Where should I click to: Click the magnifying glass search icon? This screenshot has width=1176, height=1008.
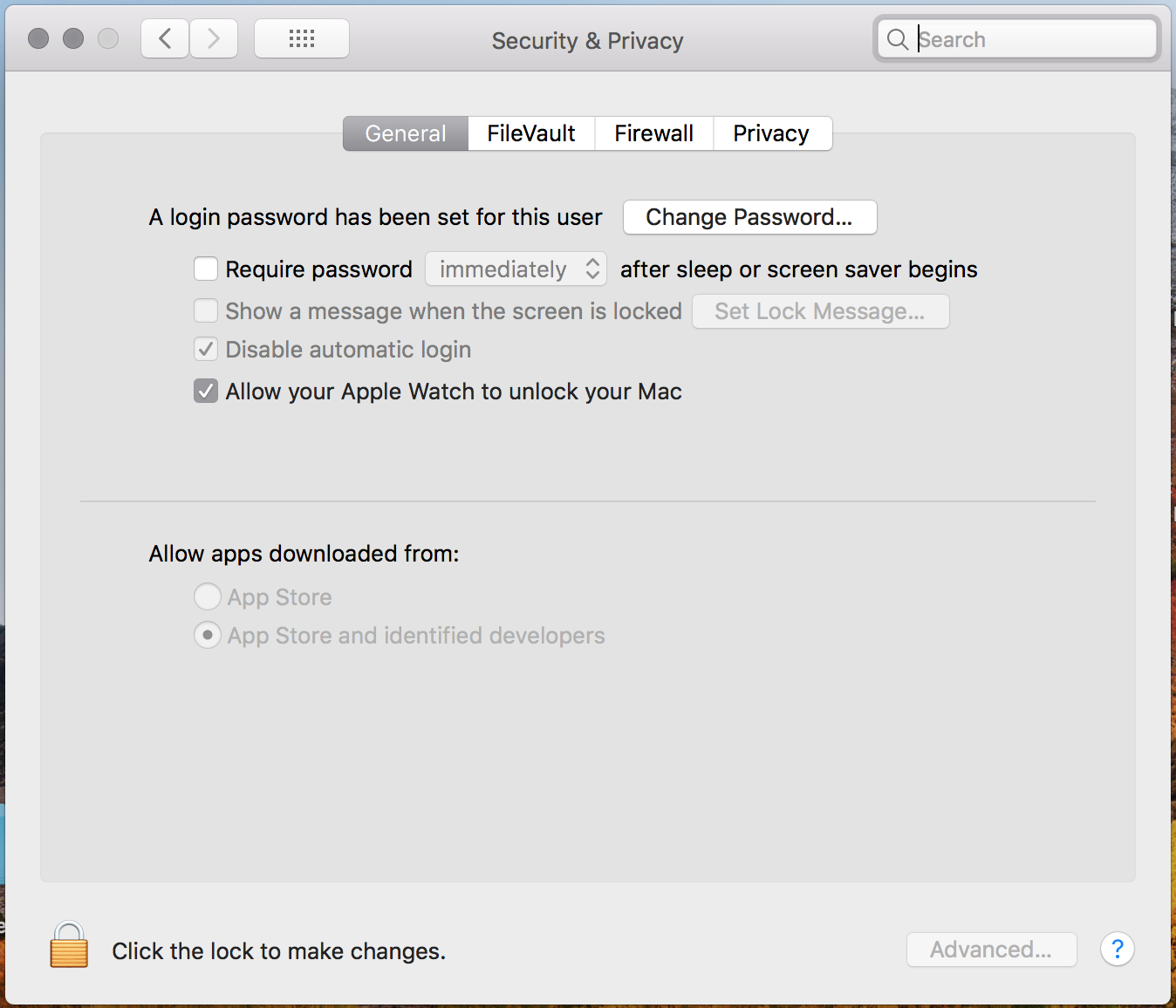point(897,39)
